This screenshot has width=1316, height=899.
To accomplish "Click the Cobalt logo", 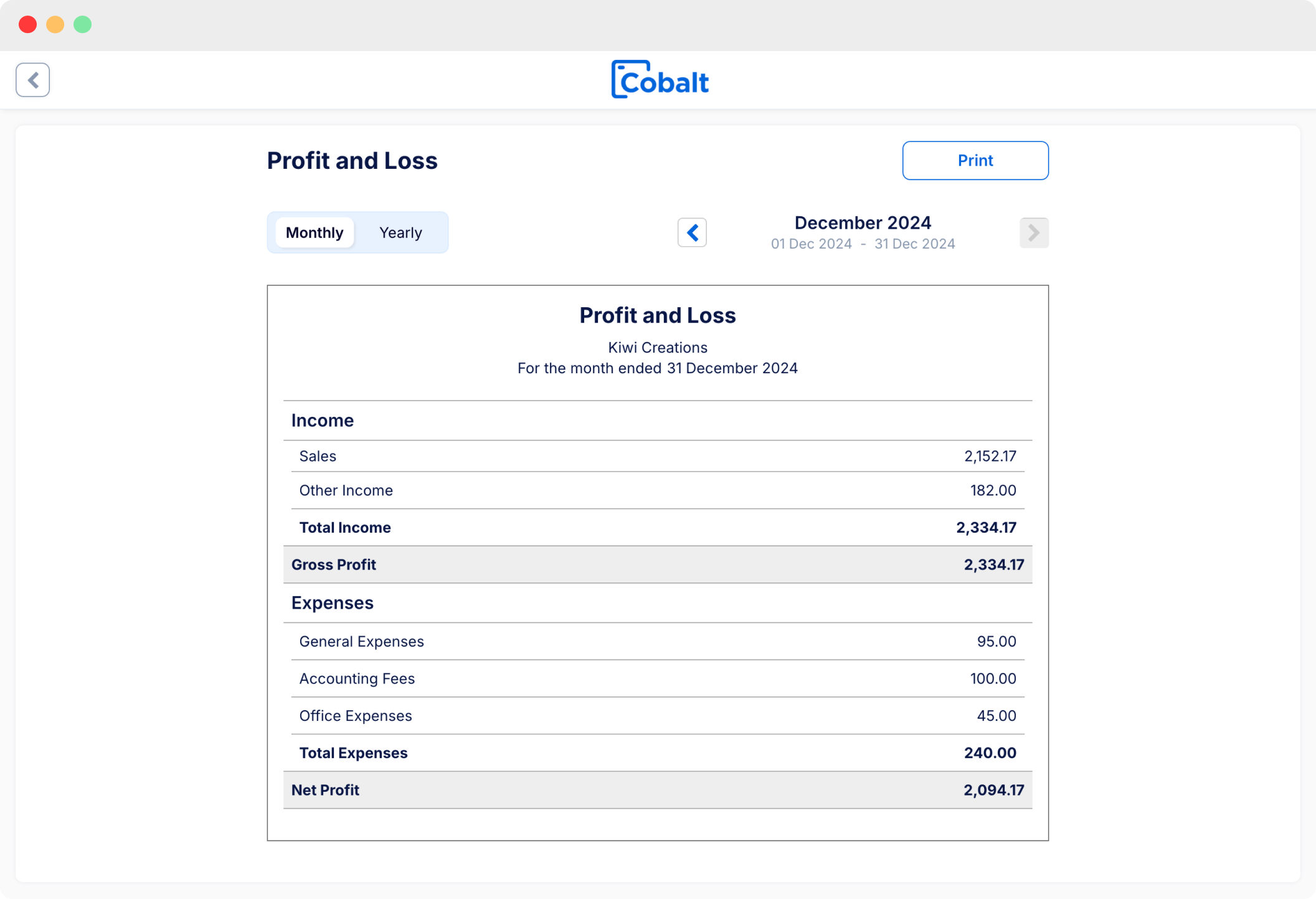I will (660, 80).
